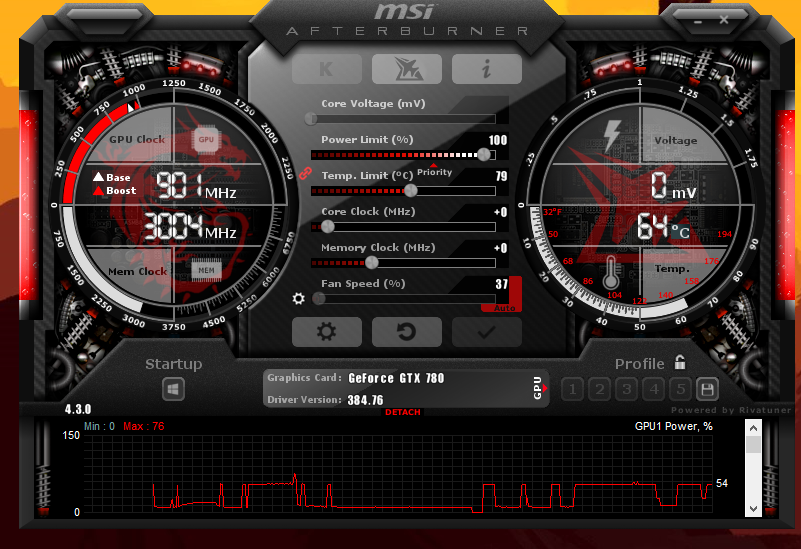Click the Base indicator label
Screen dimensions: 801x549
[x=112, y=177]
